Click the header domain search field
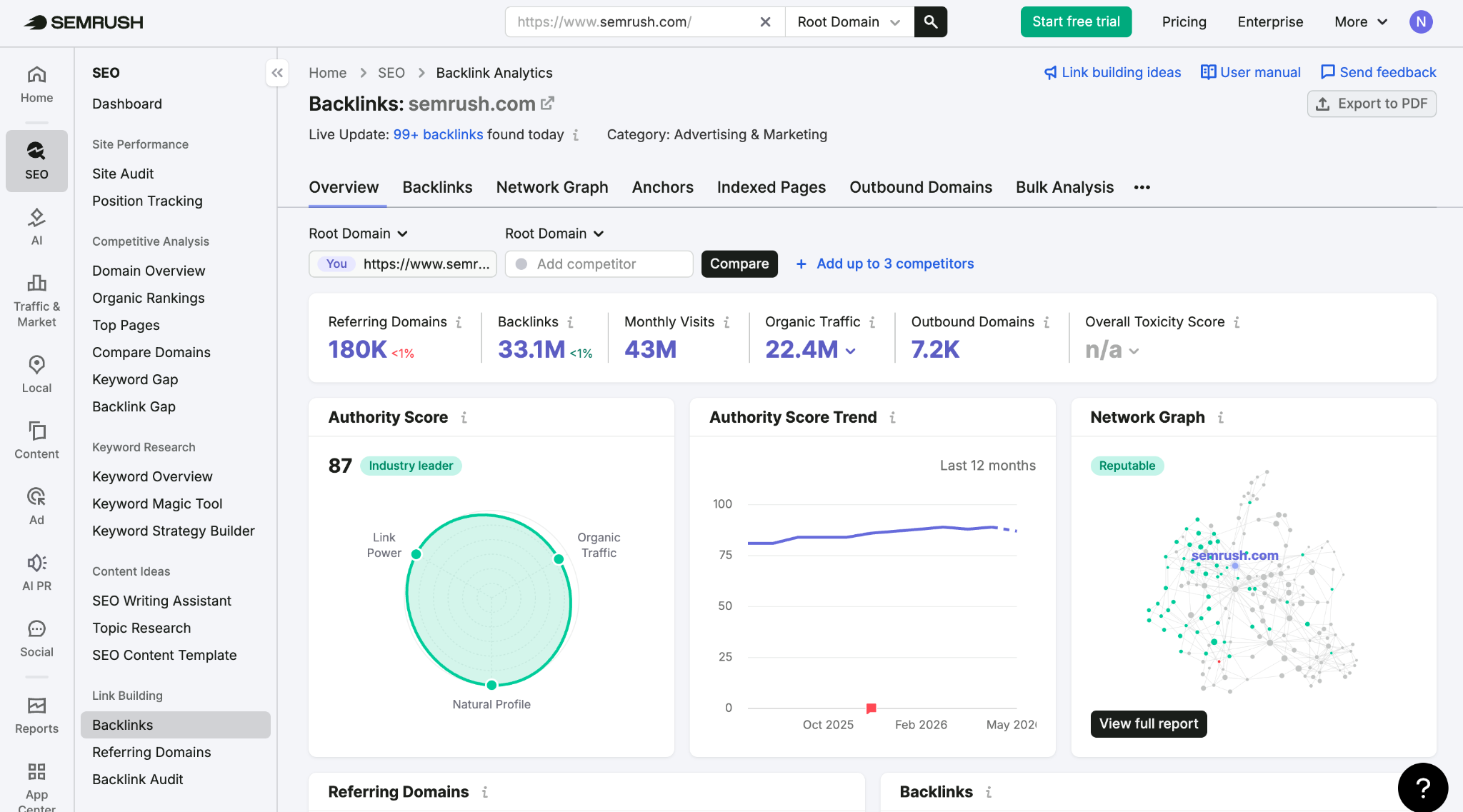1463x812 pixels. coord(632,22)
